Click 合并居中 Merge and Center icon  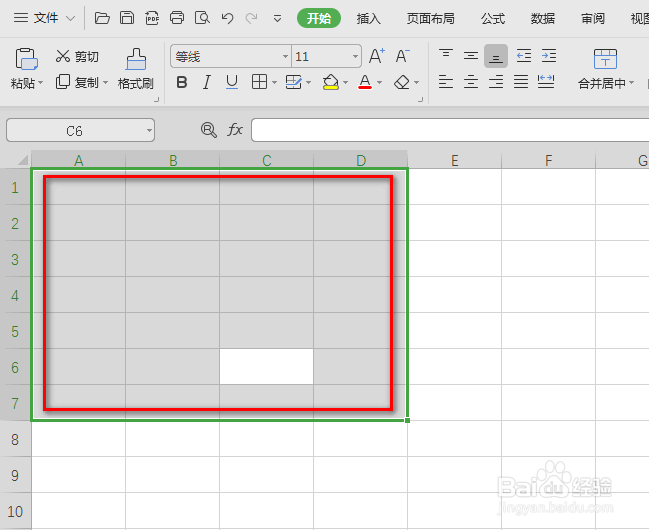point(605,59)
